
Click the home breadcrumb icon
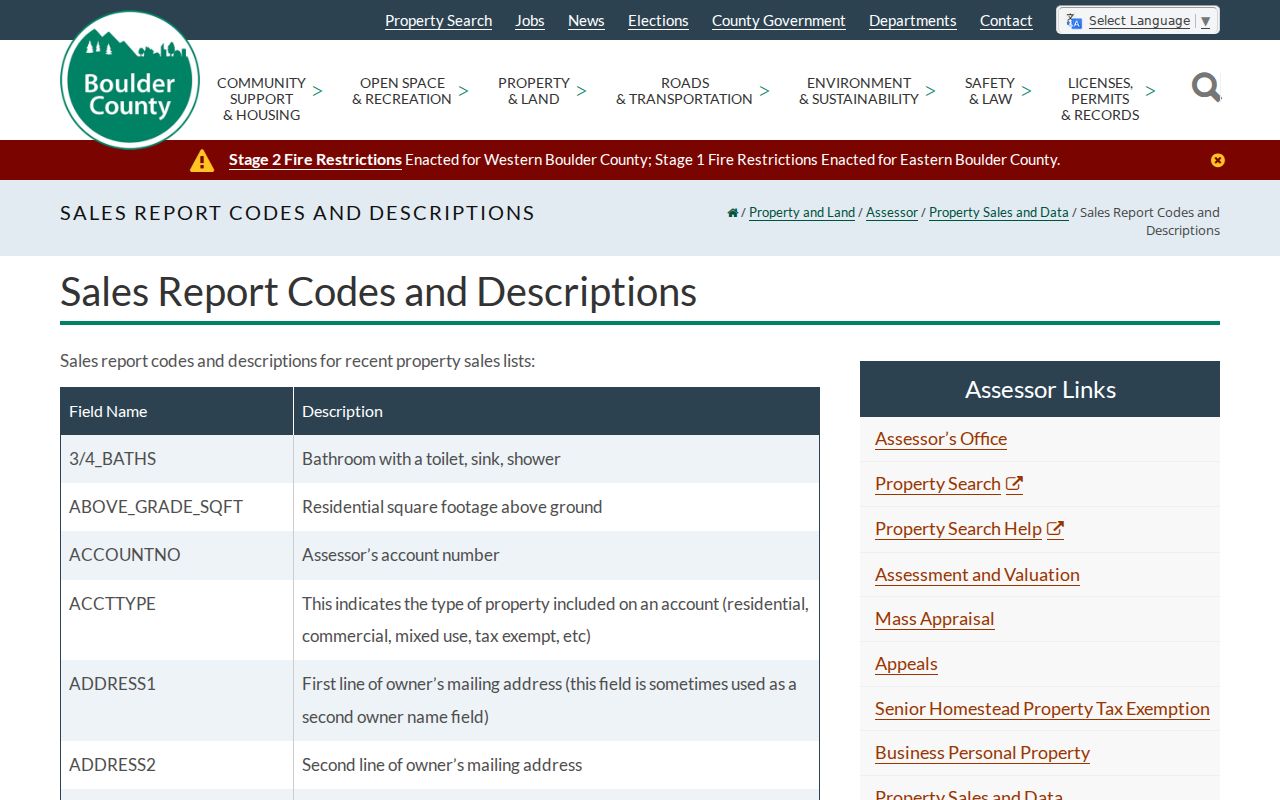click(732, 212)
